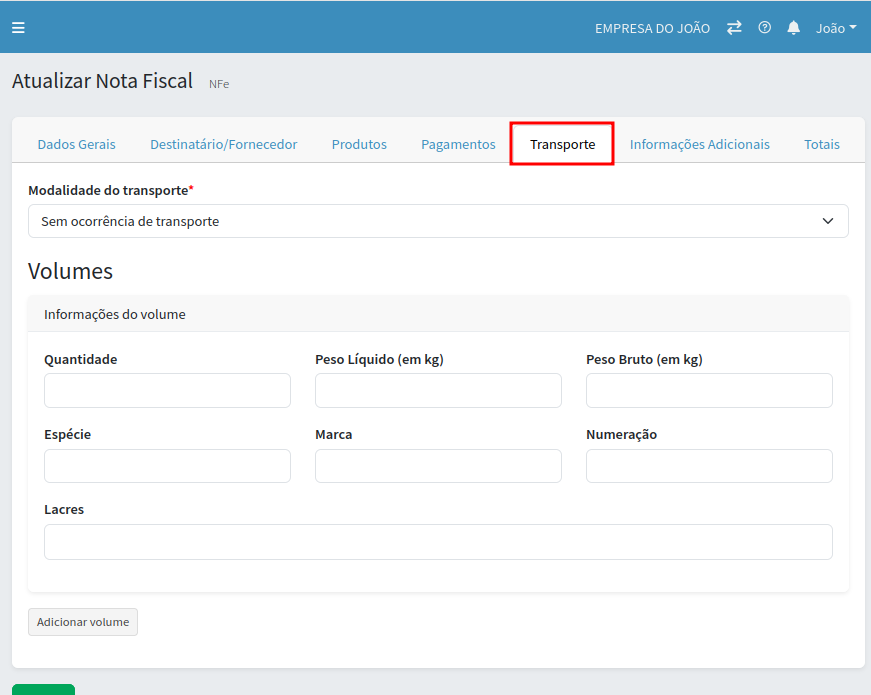This screenshot has height=695, width=871.
Task: Open the Destinatário/Fornecedor tab
Action: (x=224, y=144)
